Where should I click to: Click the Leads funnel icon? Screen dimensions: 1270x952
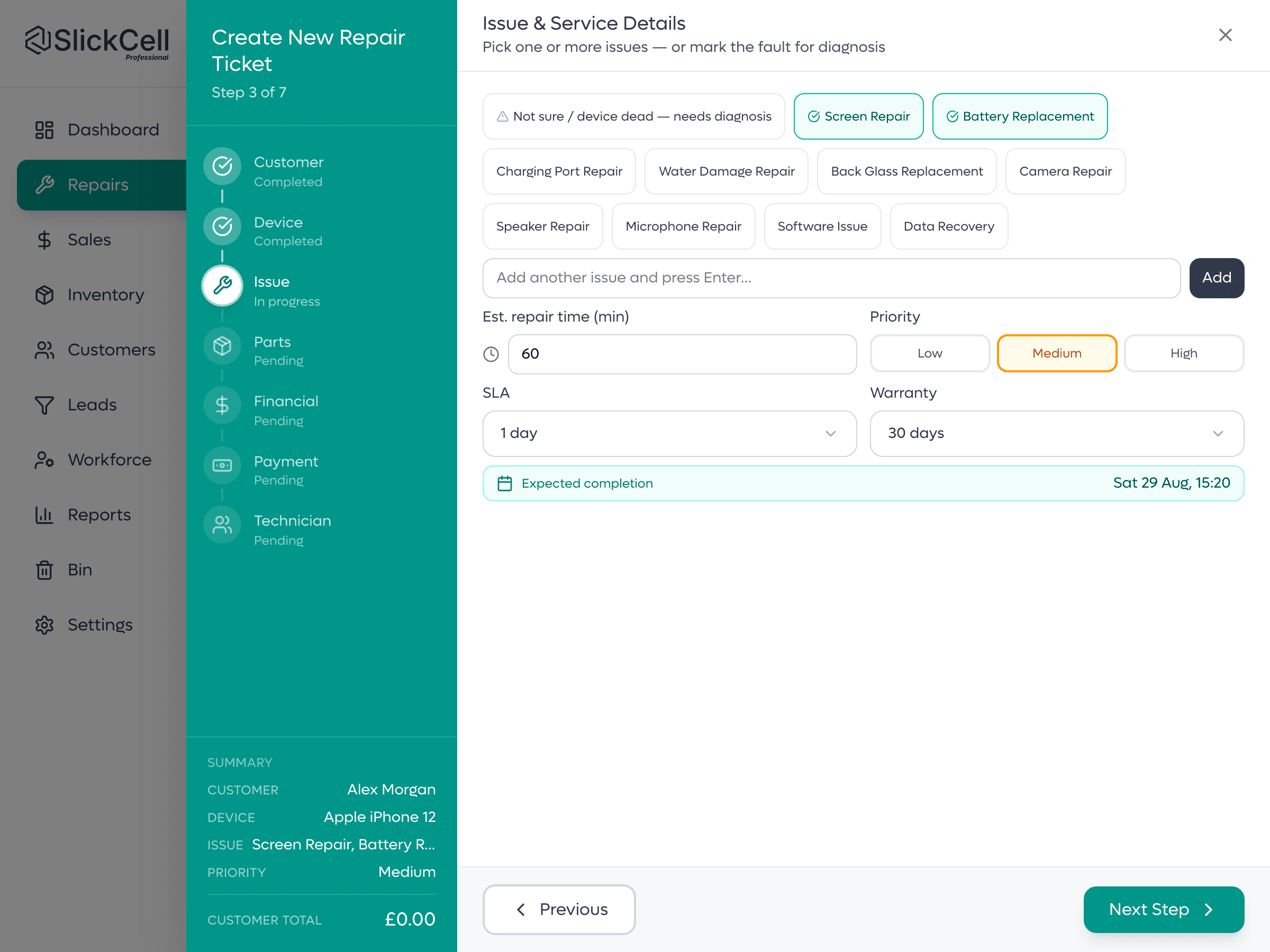tap(44, 405)
